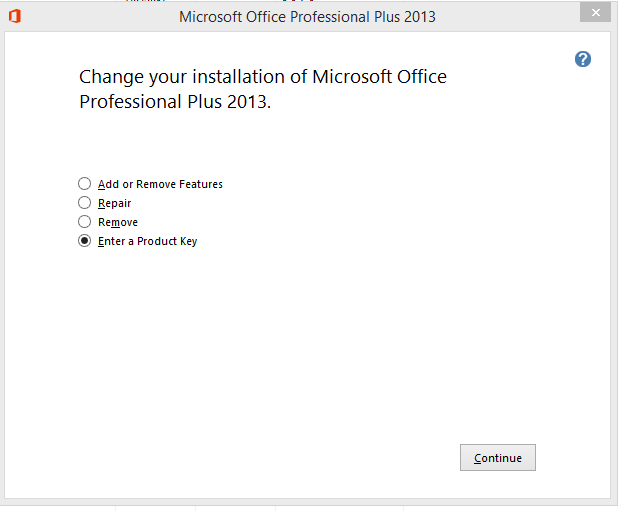Click the 'Add or Remove Features' label text
620x511 pixels.
coord(160,184)
